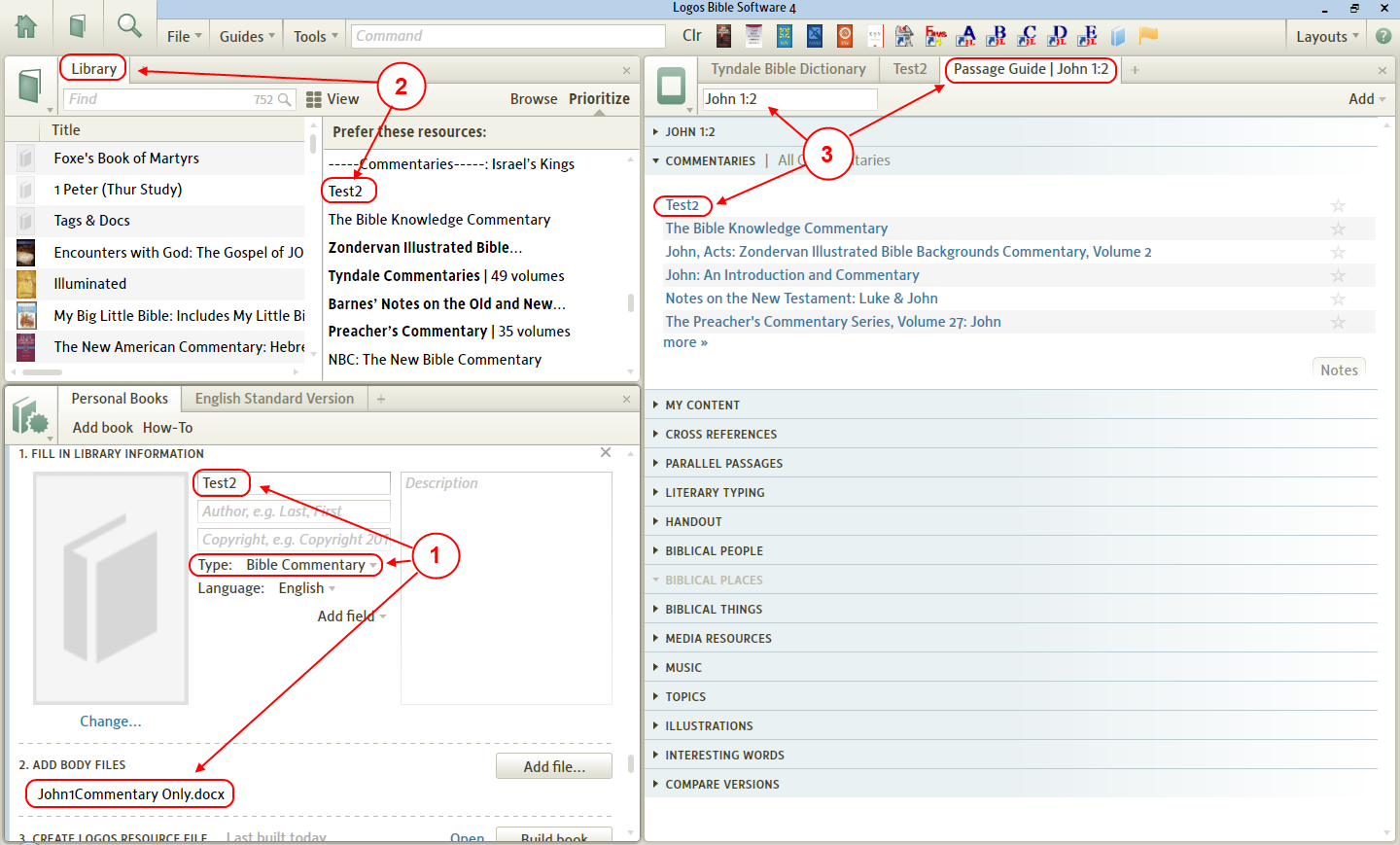Click the Command input box
The image size is (1400, 845).
point(508,36)
